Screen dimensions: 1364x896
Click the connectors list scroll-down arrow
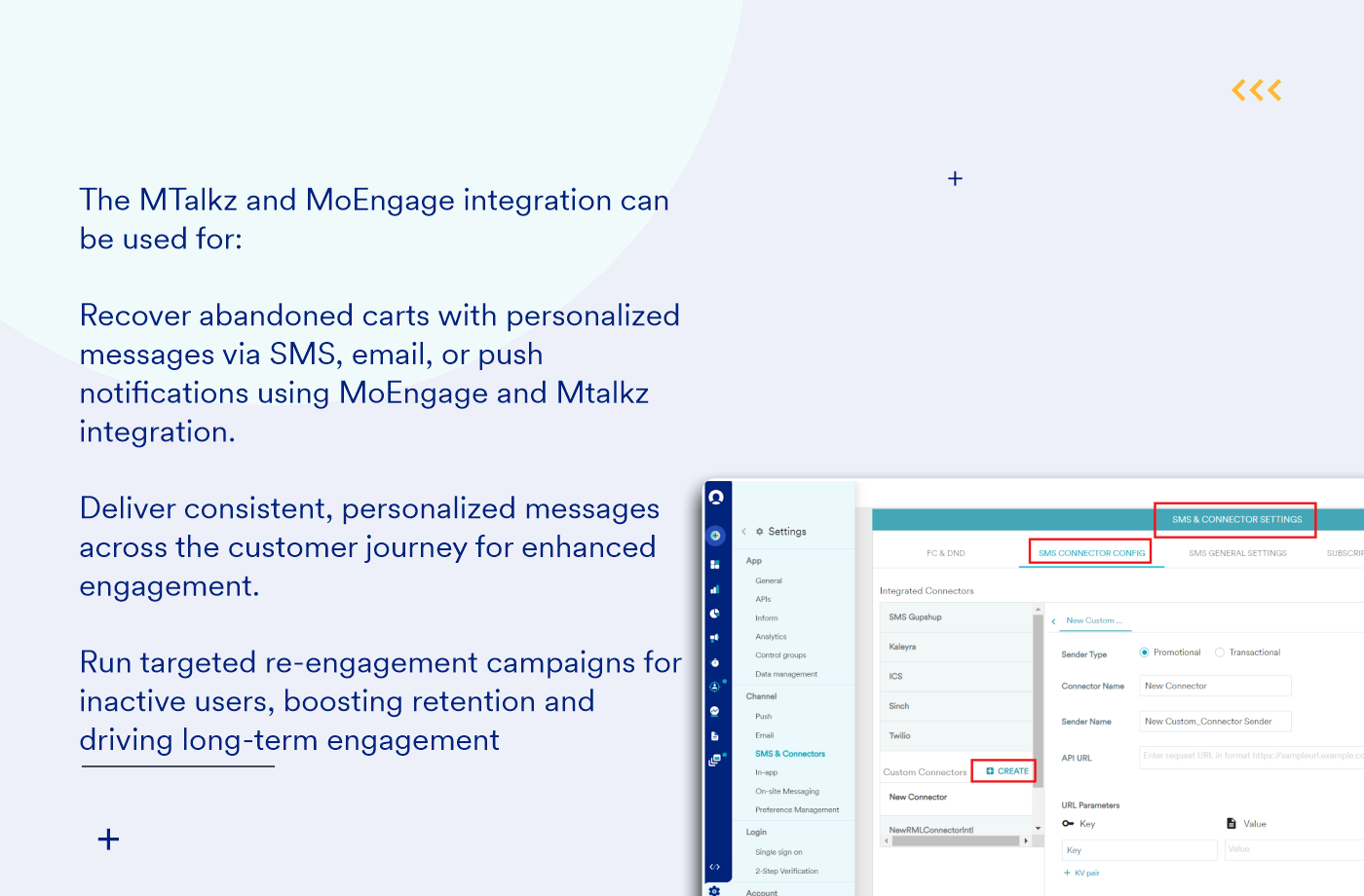tap(1039, 828)
